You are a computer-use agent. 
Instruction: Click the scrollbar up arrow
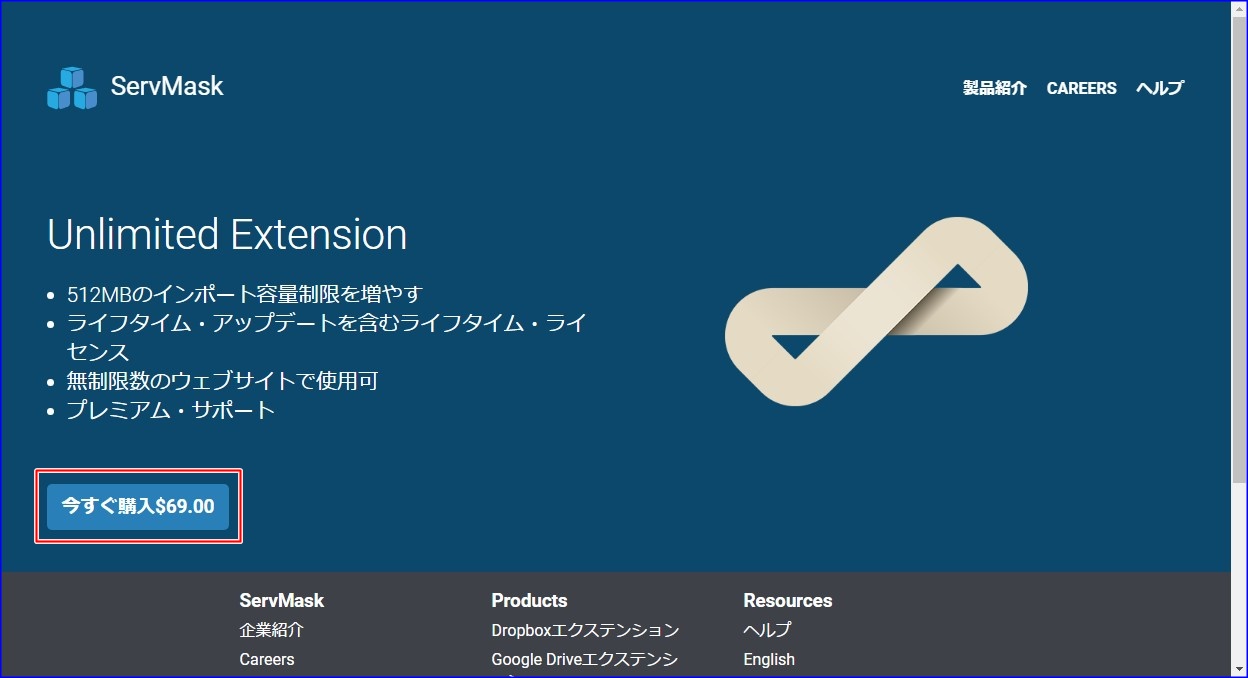1239,10
